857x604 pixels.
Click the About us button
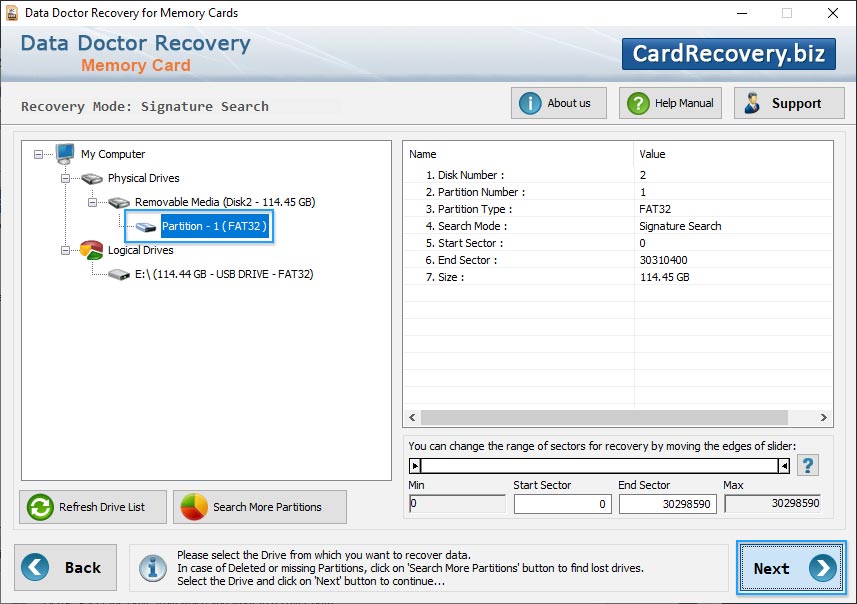(x=559, y=103)
